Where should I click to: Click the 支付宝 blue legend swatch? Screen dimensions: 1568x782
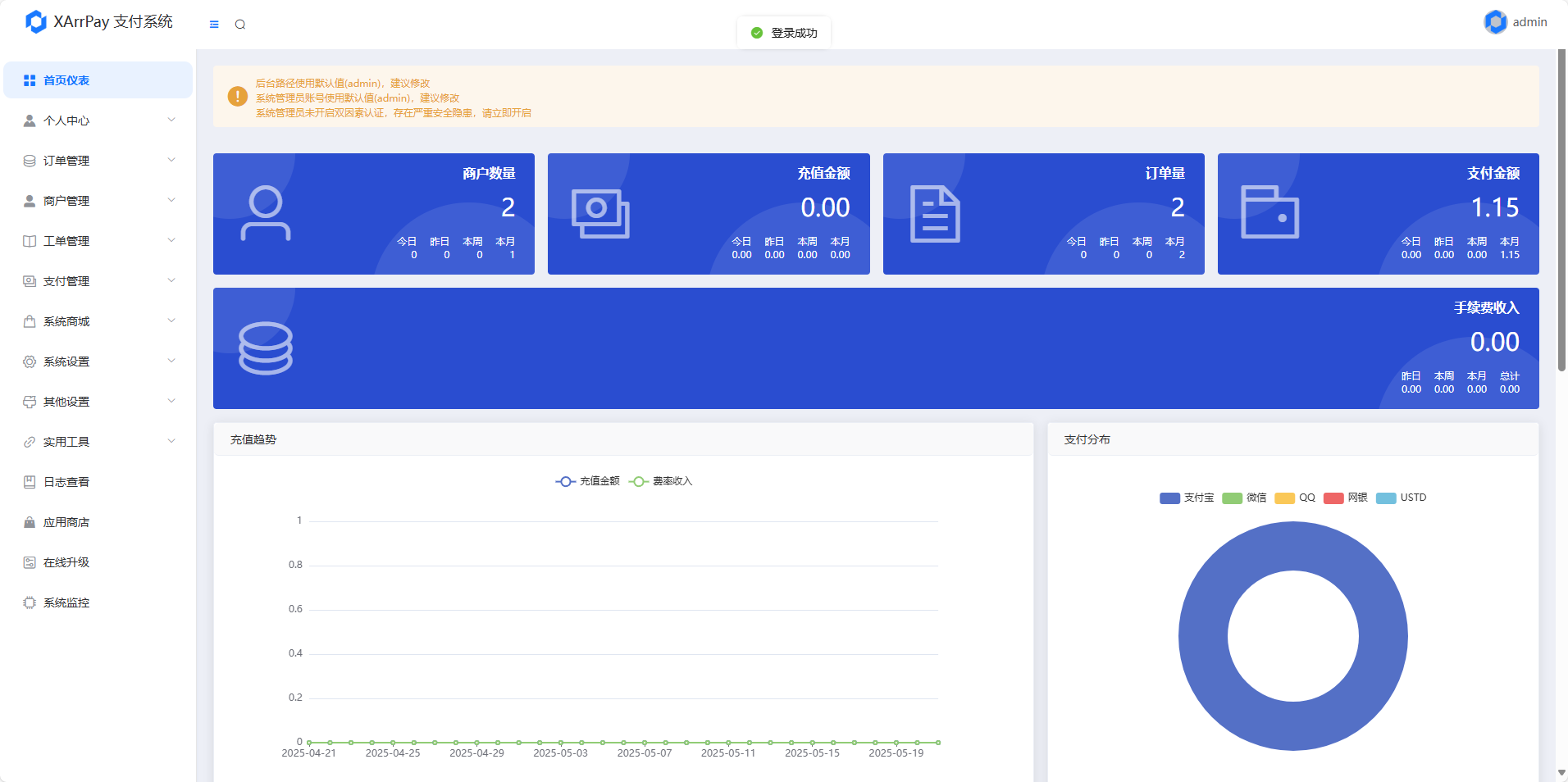click(1169, 498)
